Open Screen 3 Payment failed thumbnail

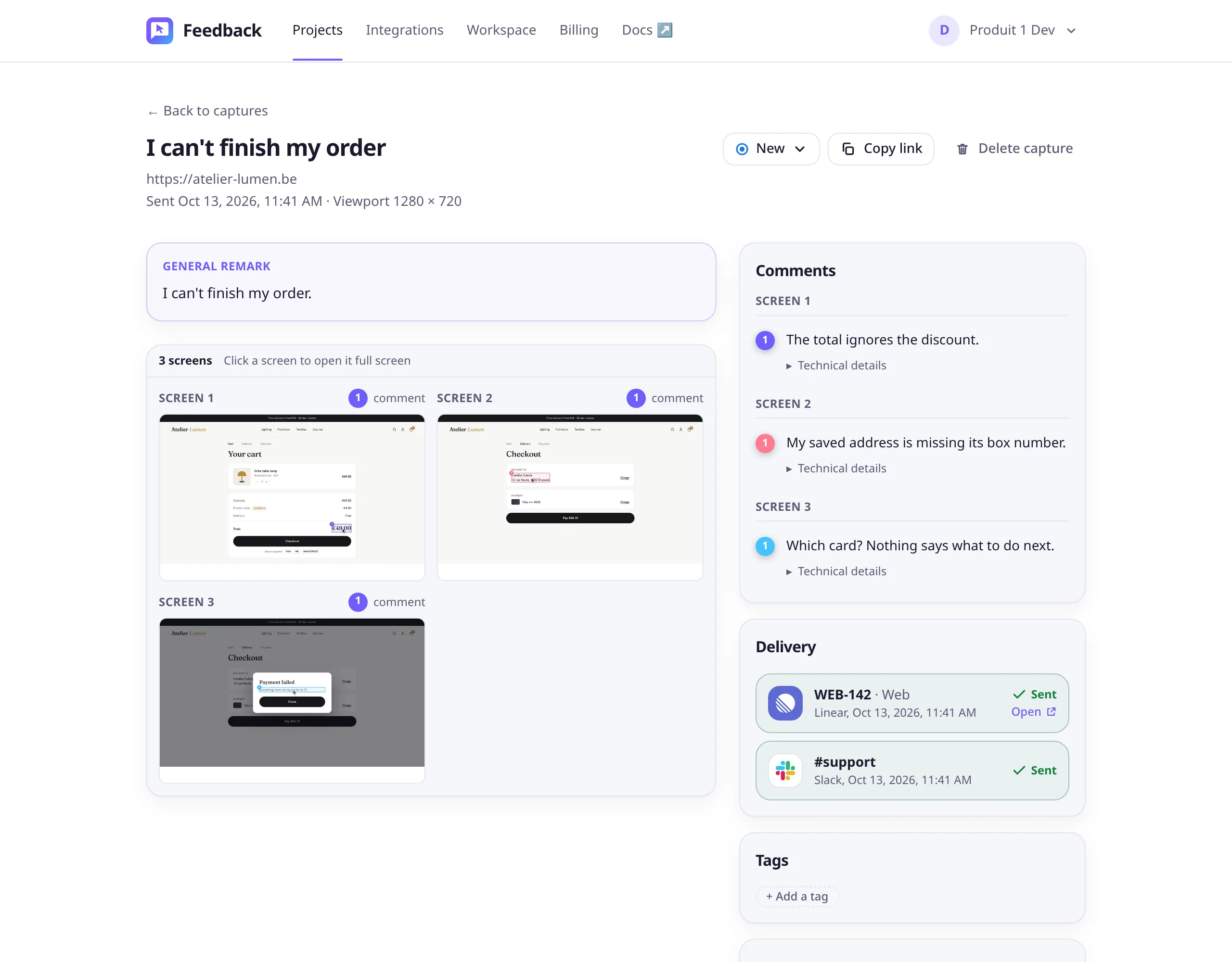(292, 700)
